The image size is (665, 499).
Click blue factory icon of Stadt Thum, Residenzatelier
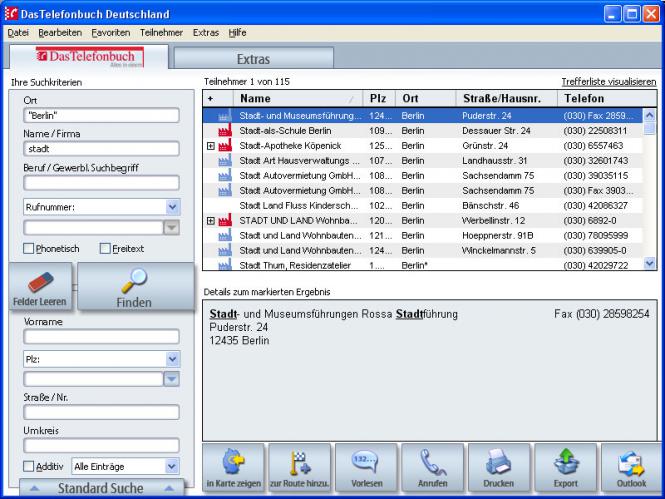coord(225,265)
